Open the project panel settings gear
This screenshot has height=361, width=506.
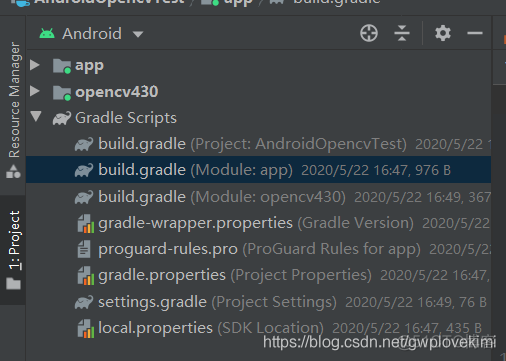point(443,33)
